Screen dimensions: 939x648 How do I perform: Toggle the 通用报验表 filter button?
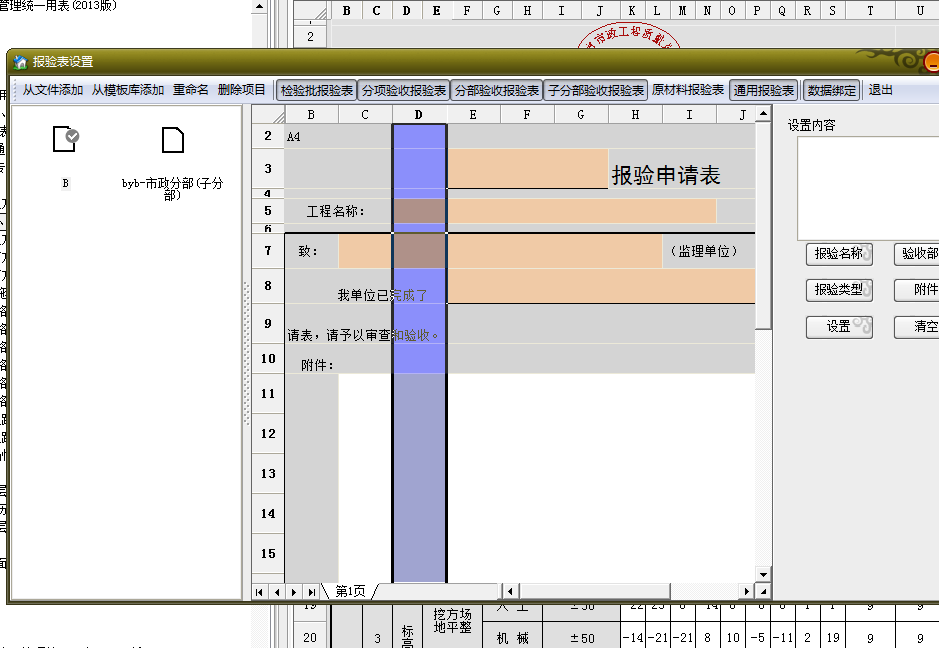[764, 90]
